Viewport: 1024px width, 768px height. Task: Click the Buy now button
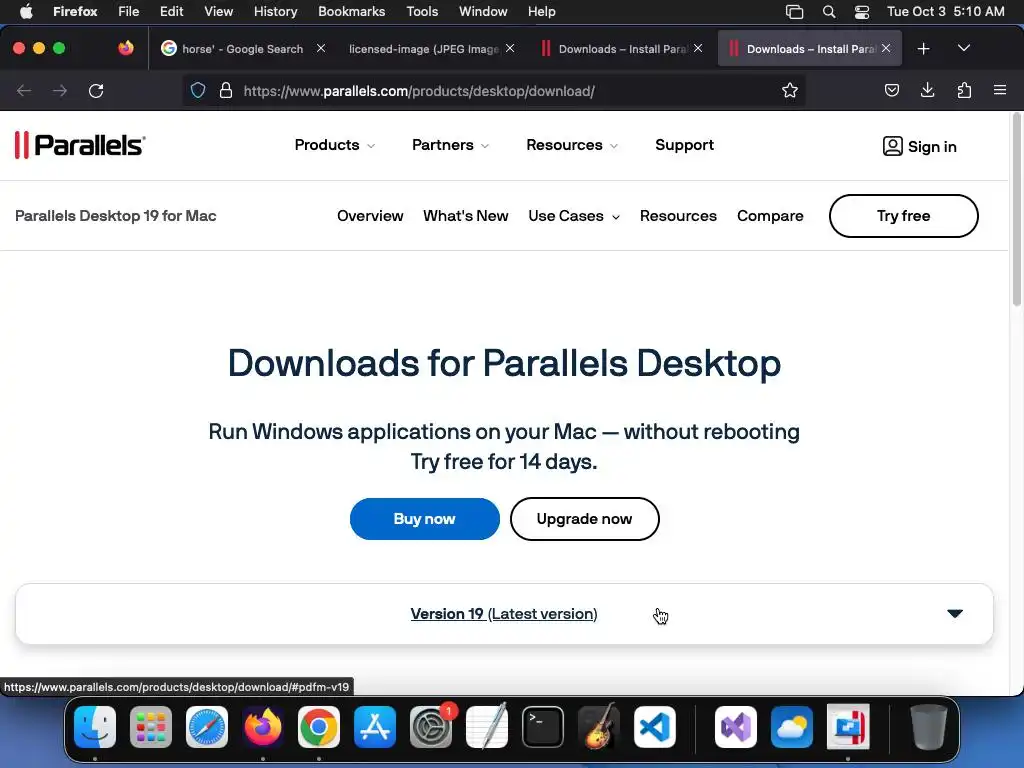[x=424, y=519]
